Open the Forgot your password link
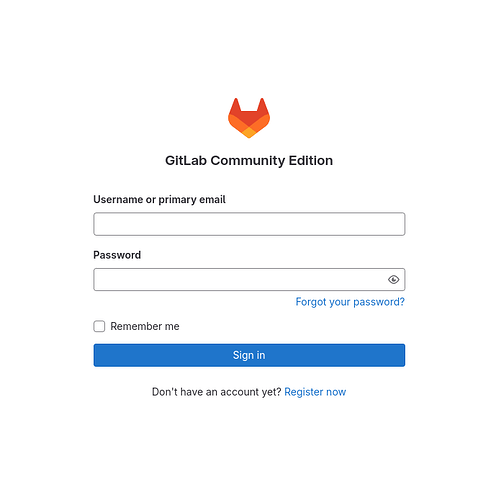Viewport: 496px width, 500px height. click(x=350, y=302)
